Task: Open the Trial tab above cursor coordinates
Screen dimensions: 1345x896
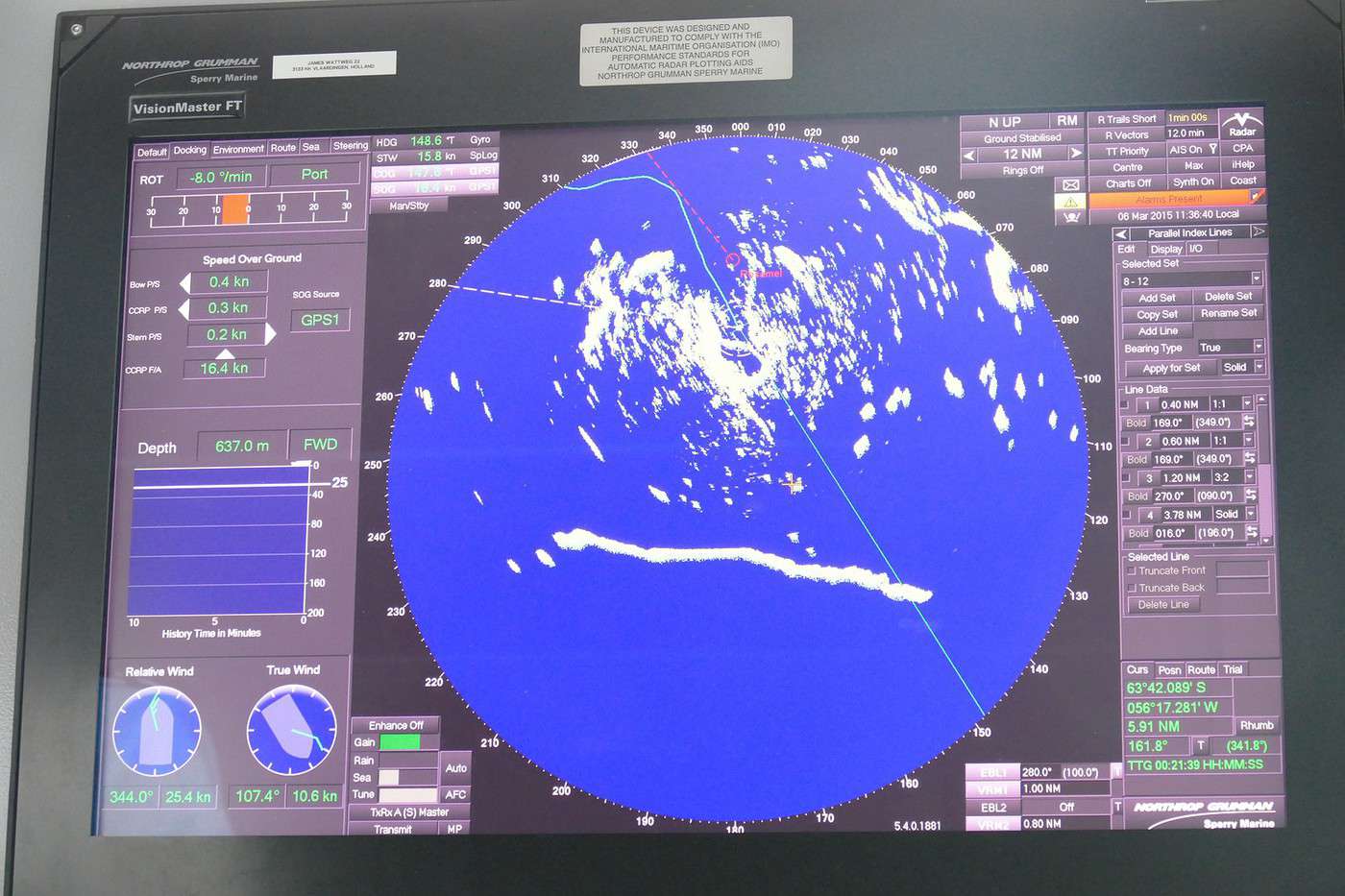Action: (1234, 669)
